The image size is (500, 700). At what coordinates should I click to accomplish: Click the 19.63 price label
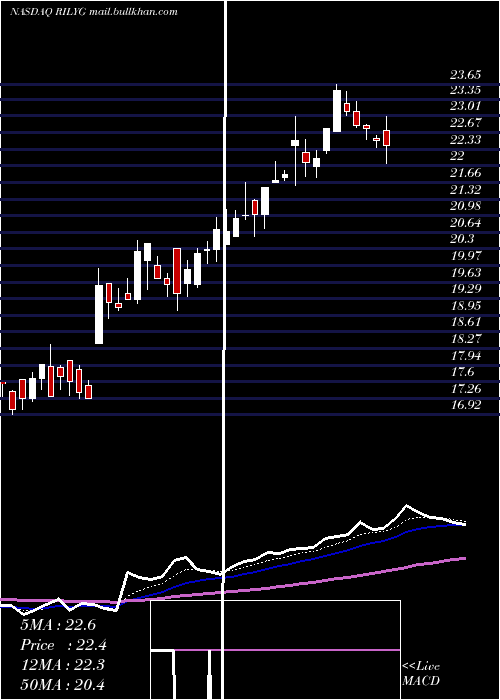tap(465, 272)
